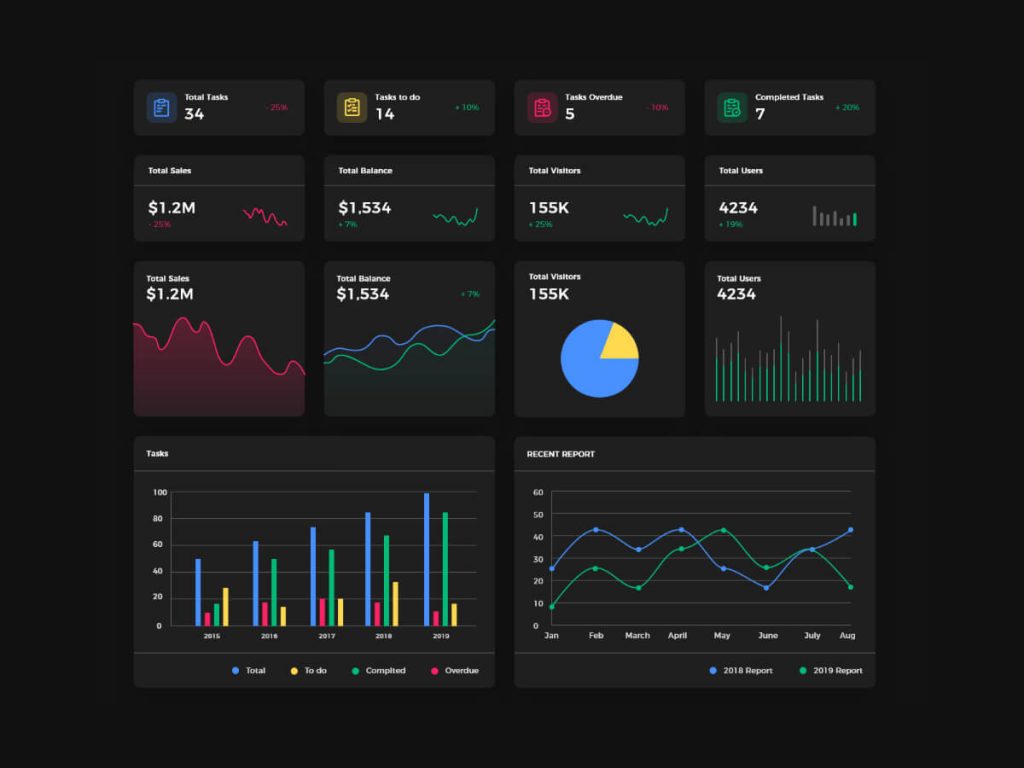Click the Total Sales $1.2M card

coord(219,337)
